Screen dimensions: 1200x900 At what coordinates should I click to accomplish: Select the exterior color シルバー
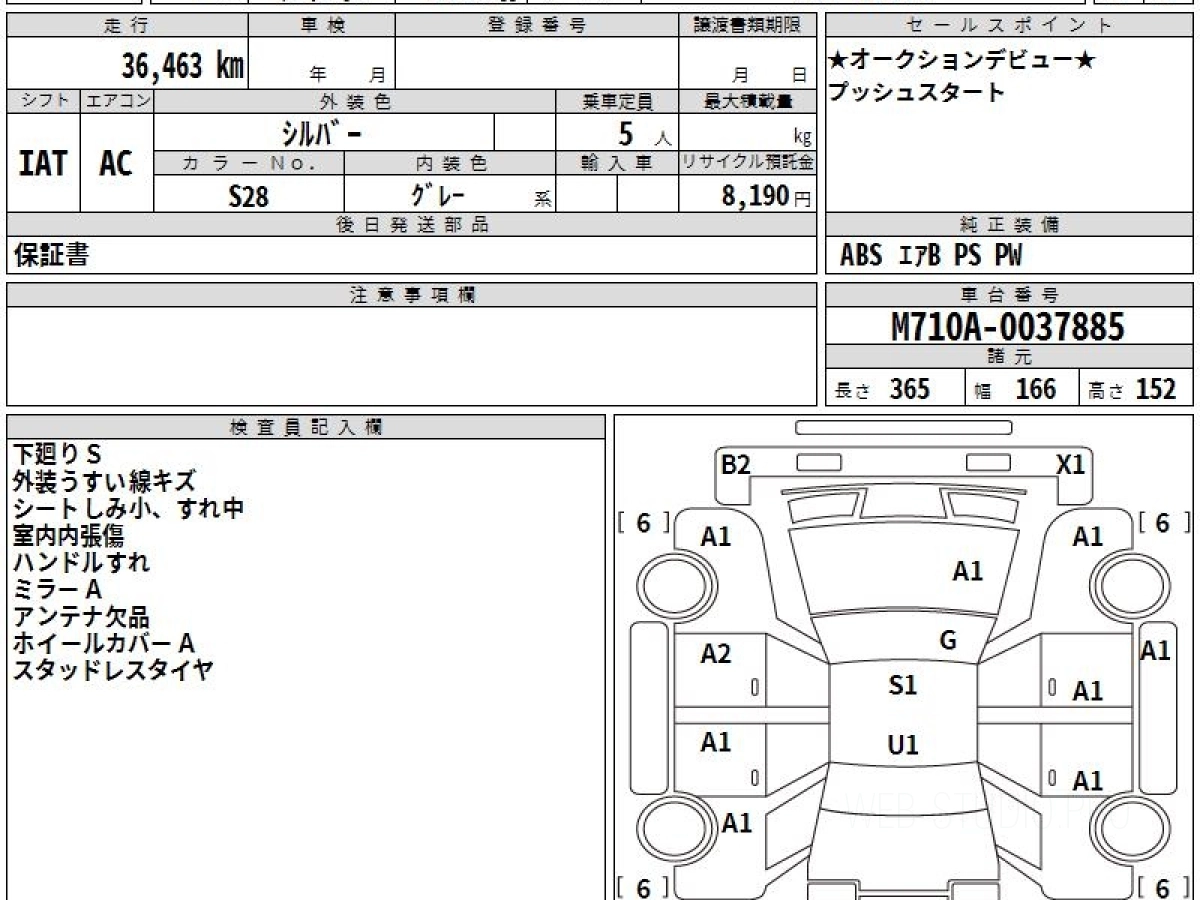click(x=323, y=132)
